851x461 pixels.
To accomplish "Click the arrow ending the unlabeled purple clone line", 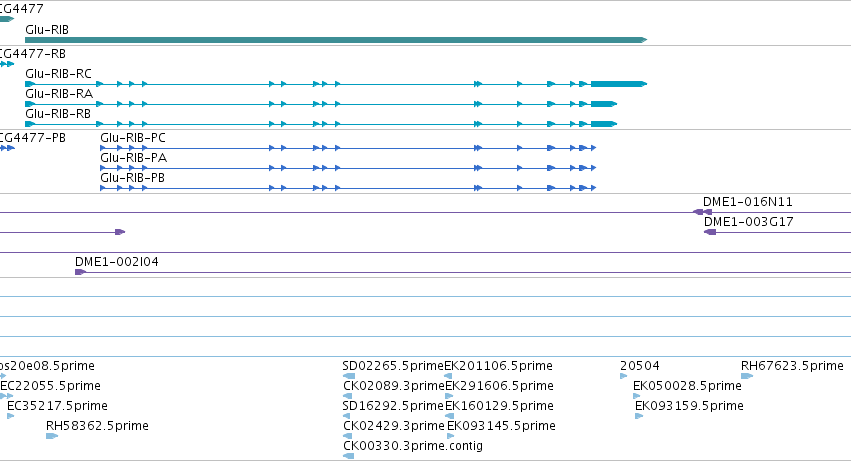I will coord(120,232).
